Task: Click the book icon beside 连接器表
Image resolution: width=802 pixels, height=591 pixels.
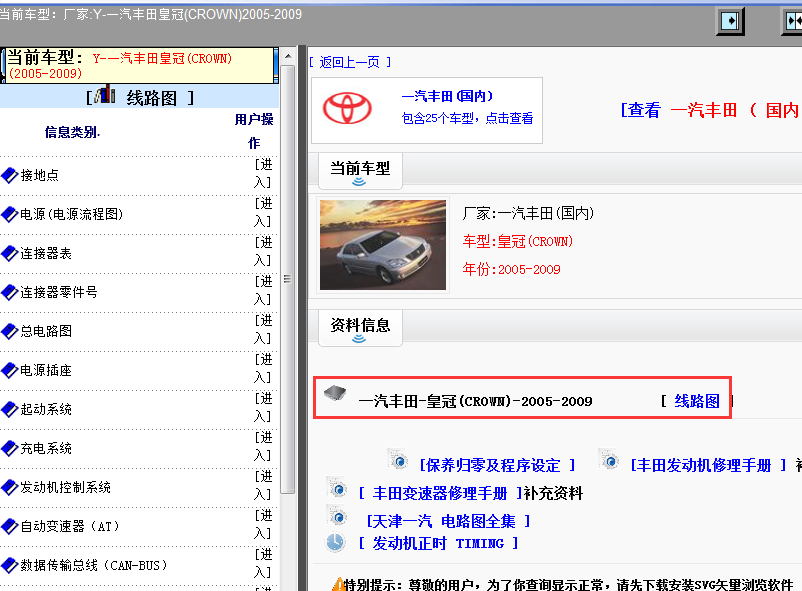Action: click(x=10, y=253)
